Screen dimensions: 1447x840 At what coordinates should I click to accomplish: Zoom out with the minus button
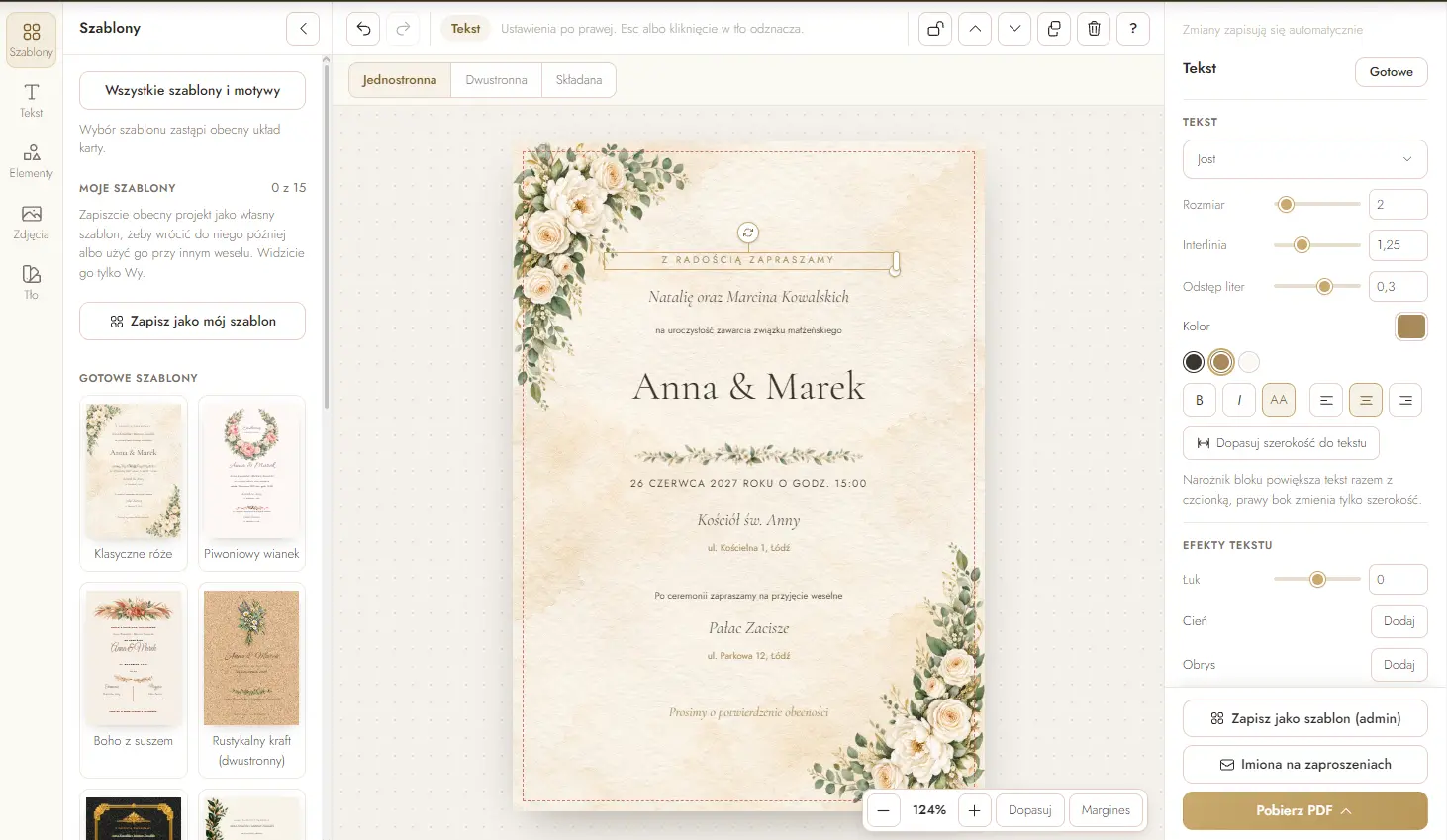point(883,810)
